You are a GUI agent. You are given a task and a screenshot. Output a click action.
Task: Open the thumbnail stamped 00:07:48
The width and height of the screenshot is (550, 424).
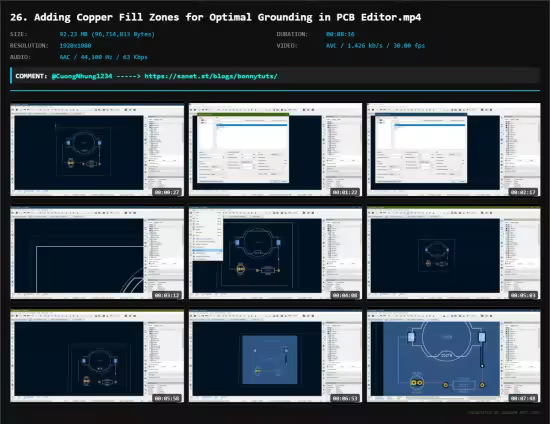click(454, 356)
